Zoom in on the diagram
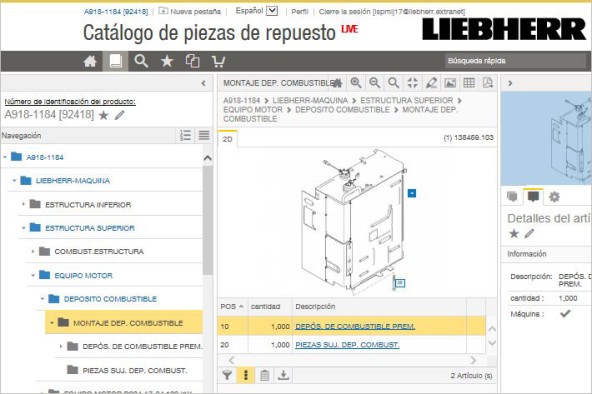Image resolution: width=592 pixels, height=394 pixels. 356,83
